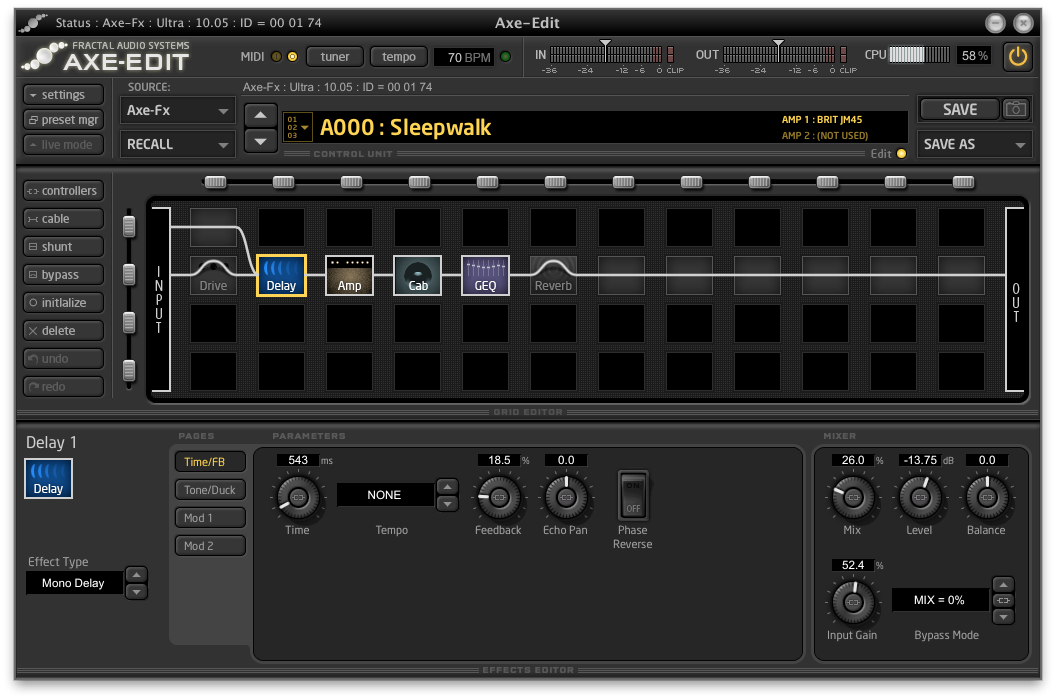This screenshot has width=1056, height=700.
Task: Step Tempo value up
Action: coord(447,486)
